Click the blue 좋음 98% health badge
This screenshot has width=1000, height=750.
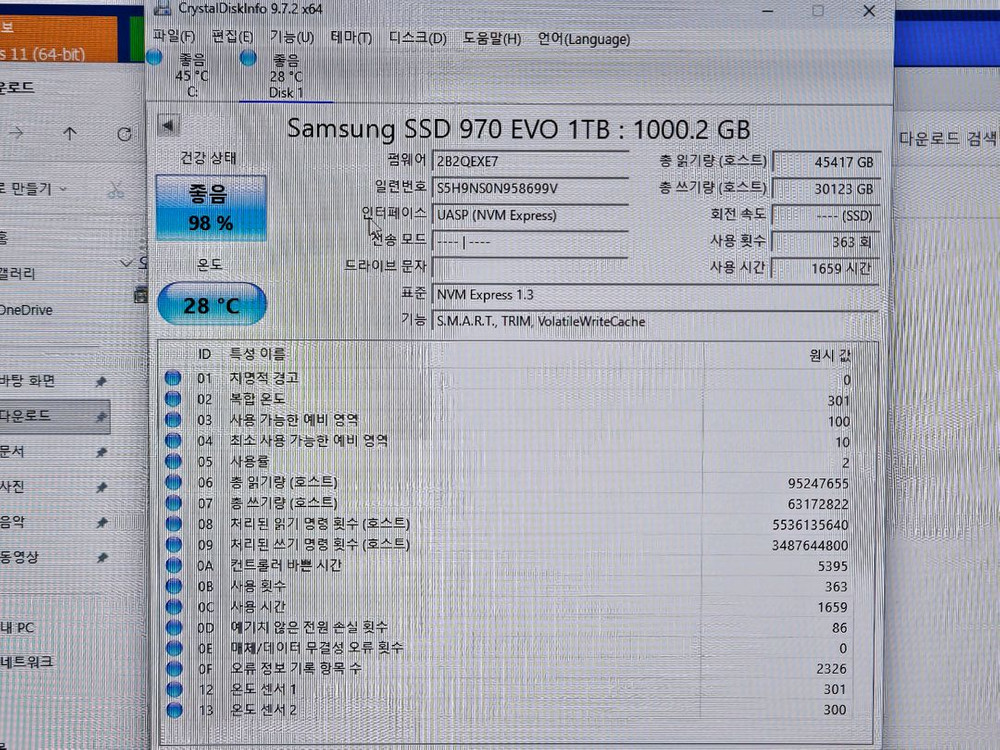pyautogui.click(x=210, y=206)
